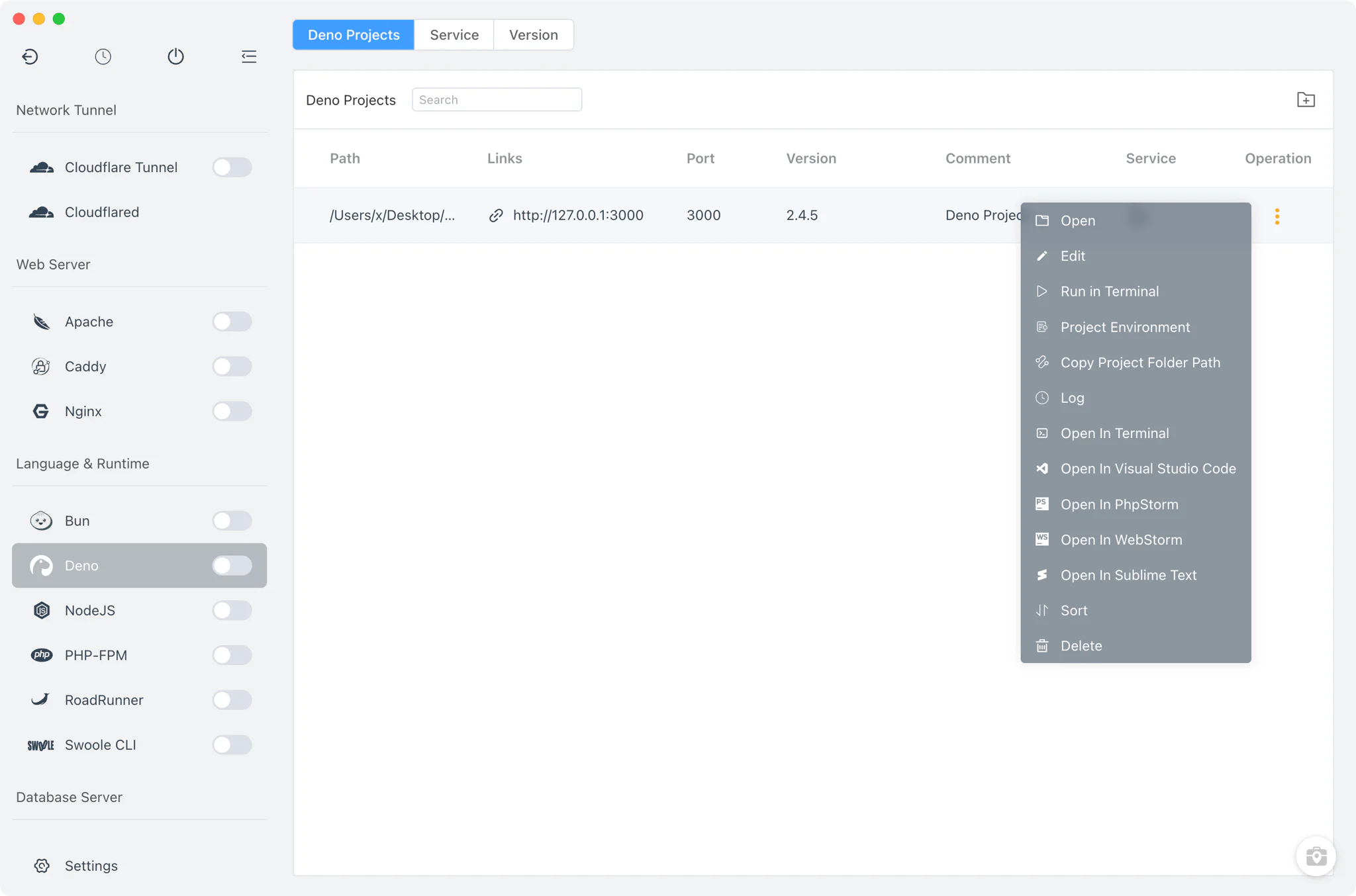Screen dimensions: 1356x896
Task: Click the RoadRunner bird icon
Action: pos(40,699)
